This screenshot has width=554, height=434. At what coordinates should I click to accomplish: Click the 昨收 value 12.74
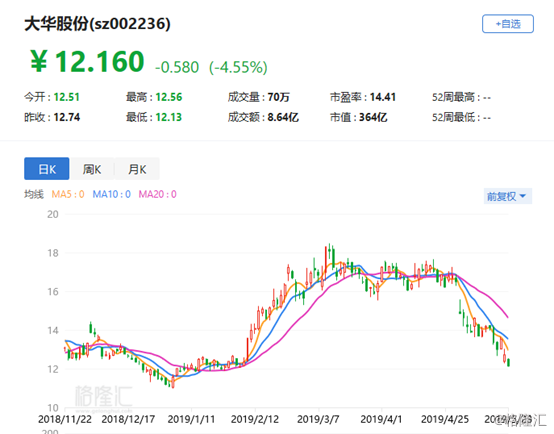[x=67, y=117]
